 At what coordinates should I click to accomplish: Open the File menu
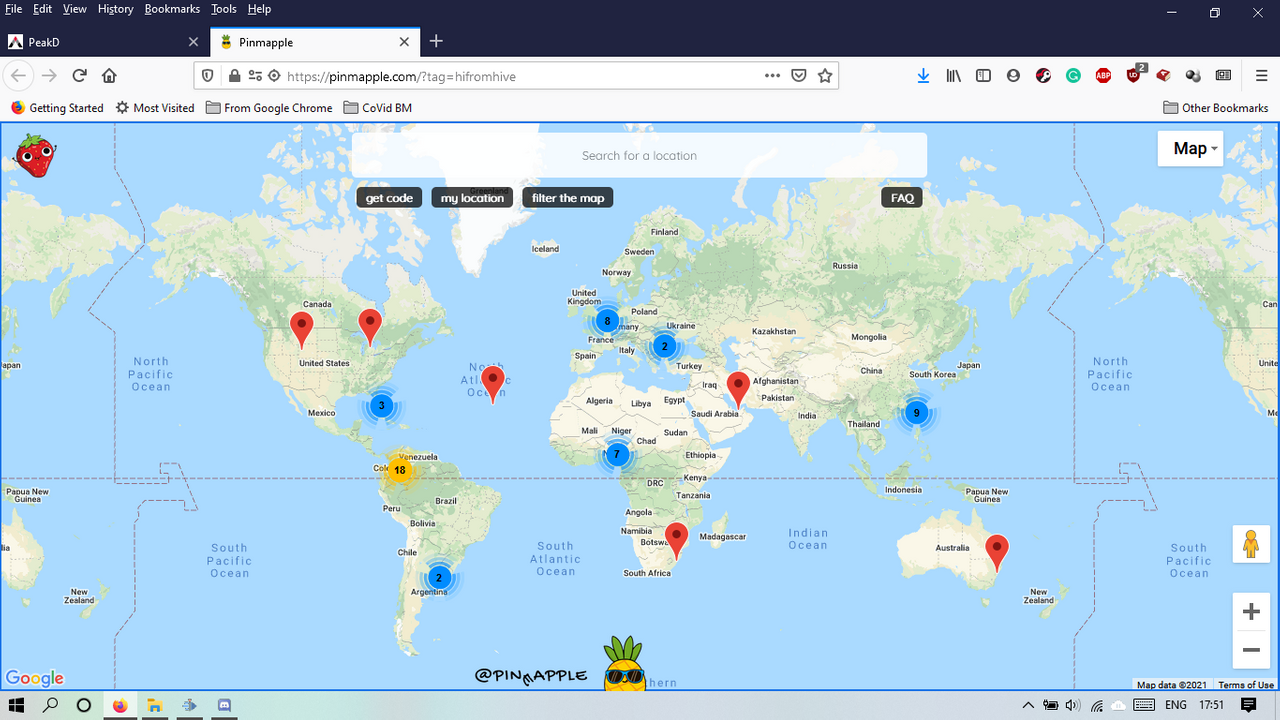click(x=14, y=9)
